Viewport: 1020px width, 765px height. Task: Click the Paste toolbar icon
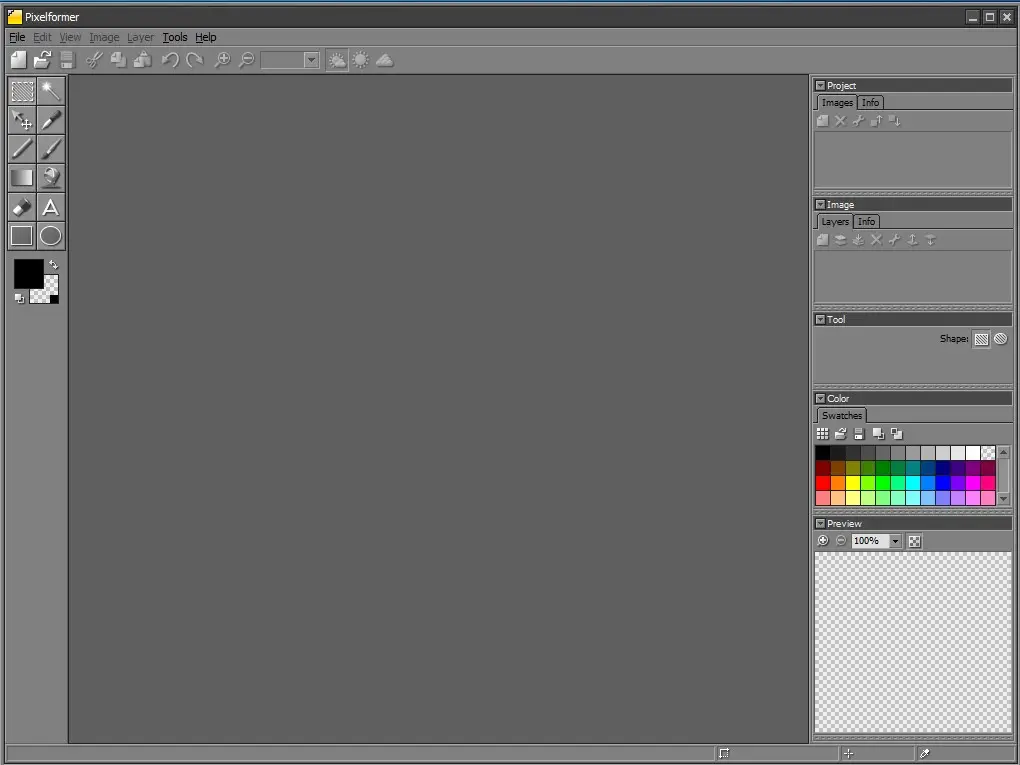click(x=142, y=60)
